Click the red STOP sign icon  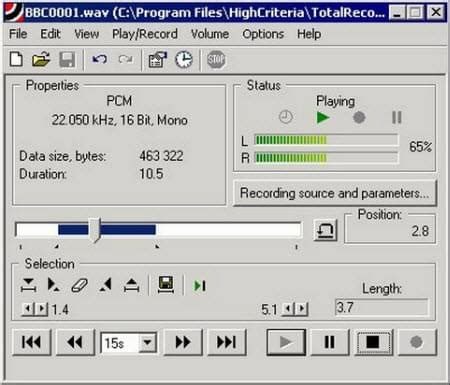pyautogui.click(x=216, y=60)
